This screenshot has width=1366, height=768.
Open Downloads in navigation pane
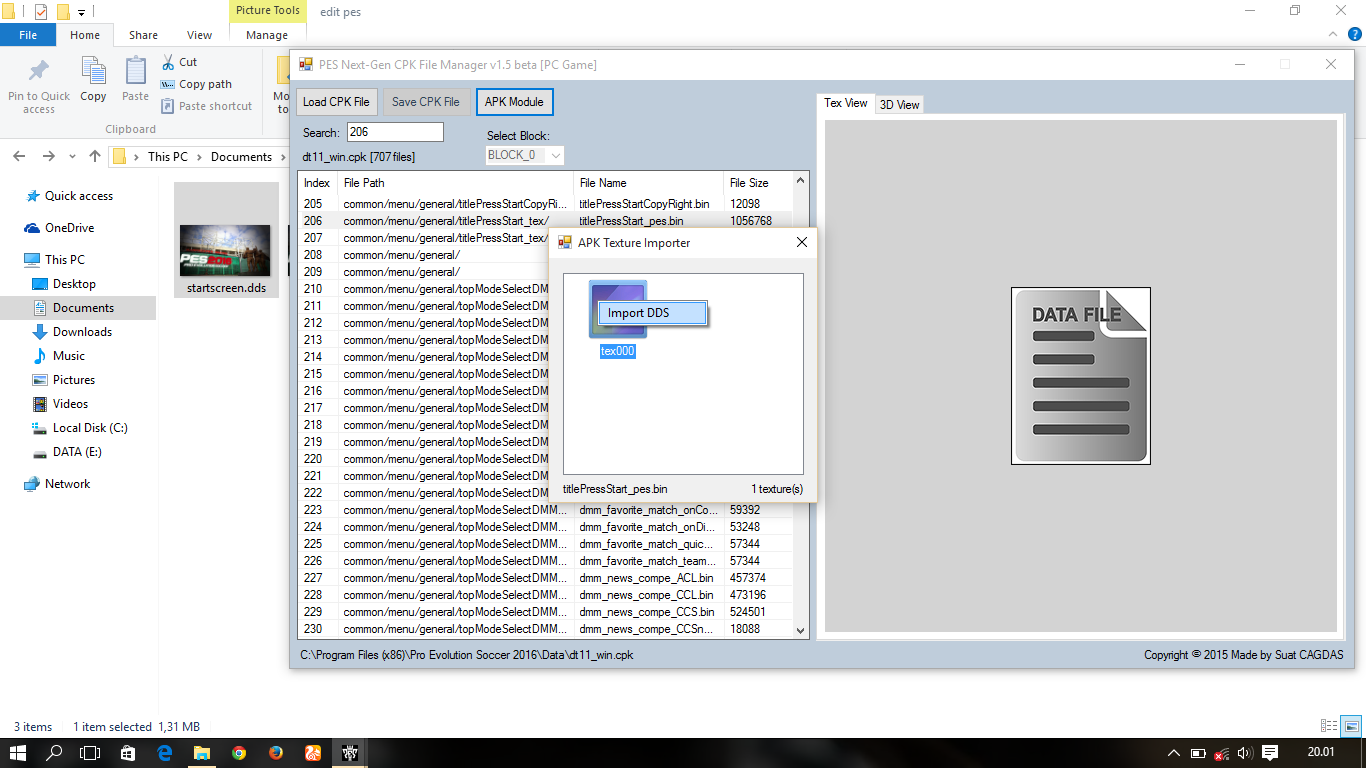coord(82,332)
